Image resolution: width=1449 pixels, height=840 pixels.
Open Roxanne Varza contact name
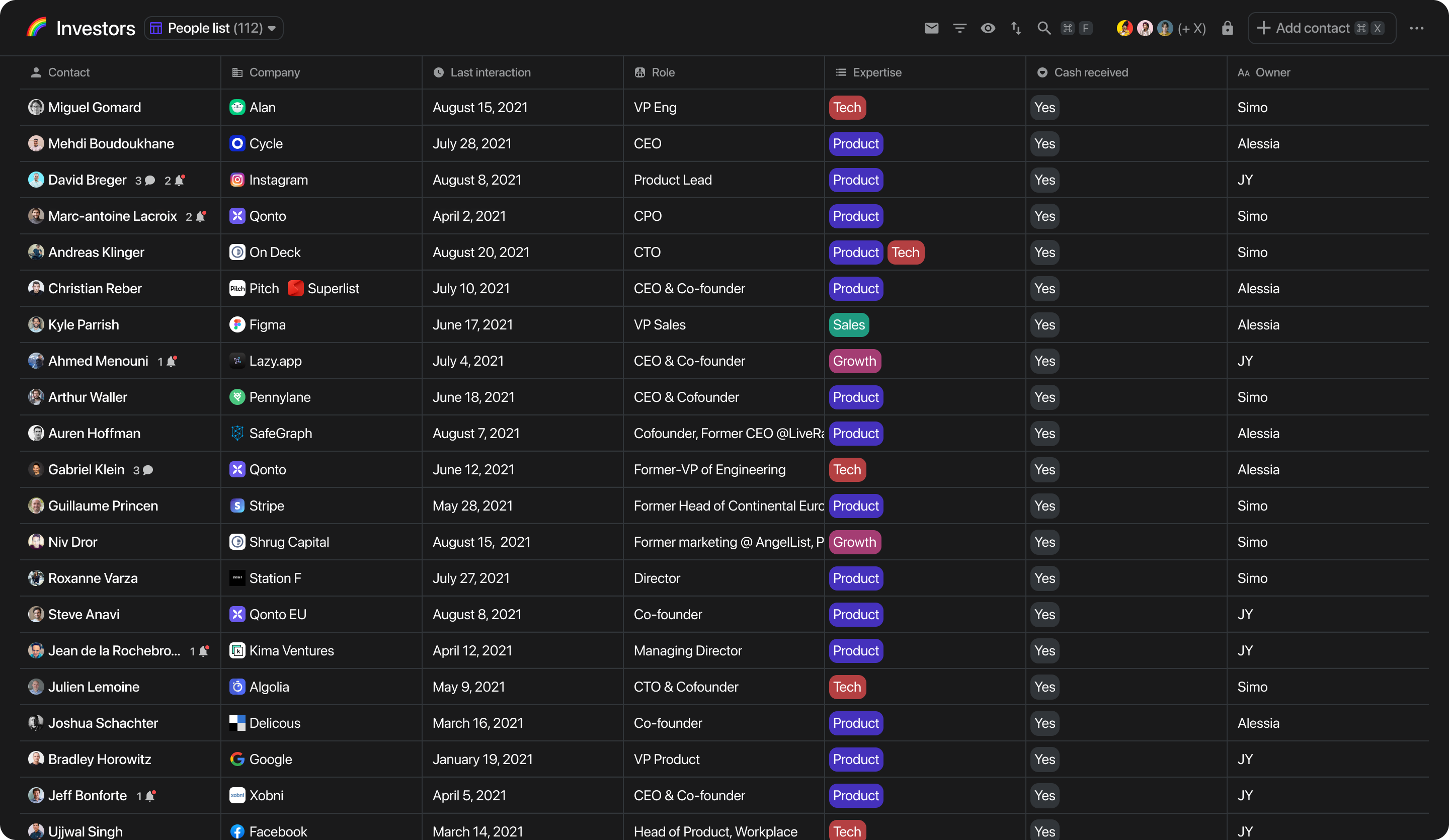pos(93,578)
